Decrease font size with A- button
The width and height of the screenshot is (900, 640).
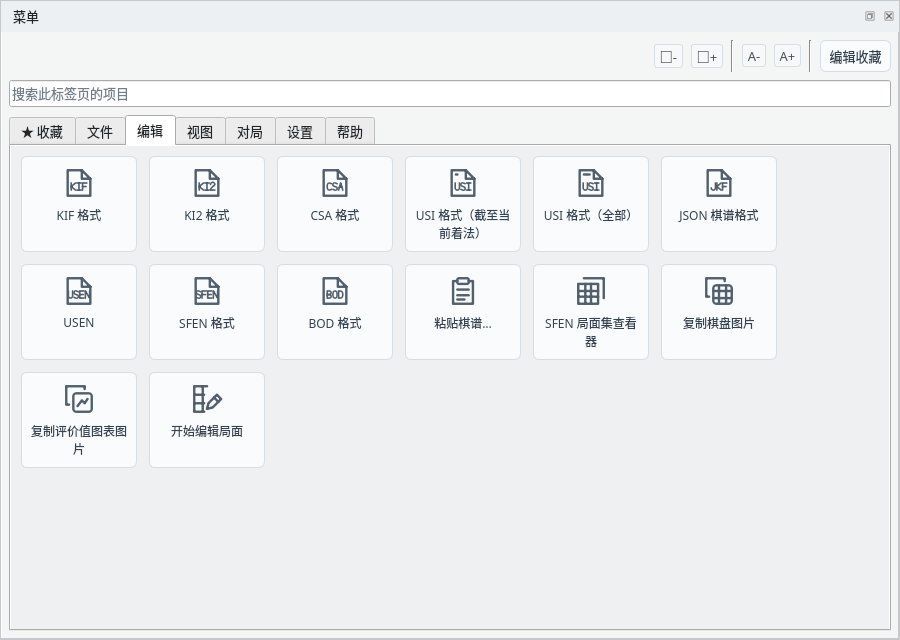[754, 56]
